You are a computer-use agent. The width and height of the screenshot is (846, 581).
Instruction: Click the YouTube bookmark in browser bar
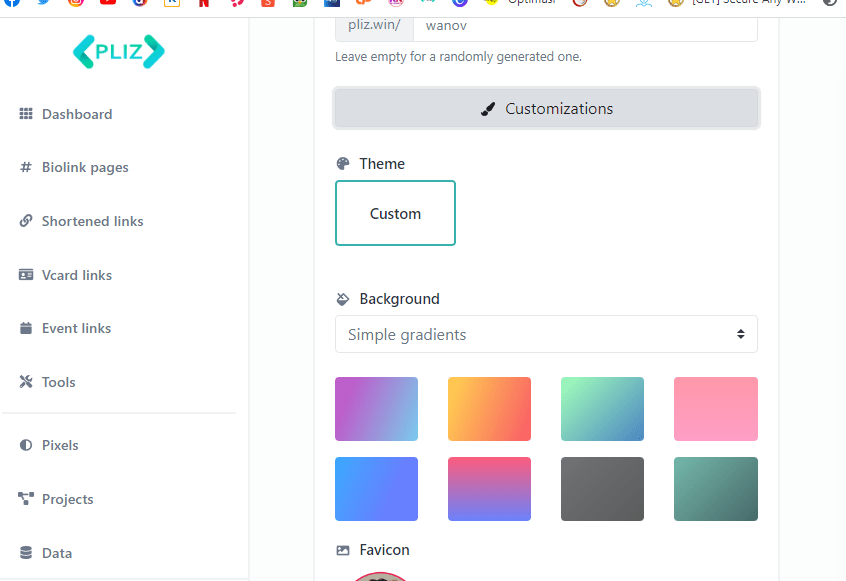tap(108, 2)
